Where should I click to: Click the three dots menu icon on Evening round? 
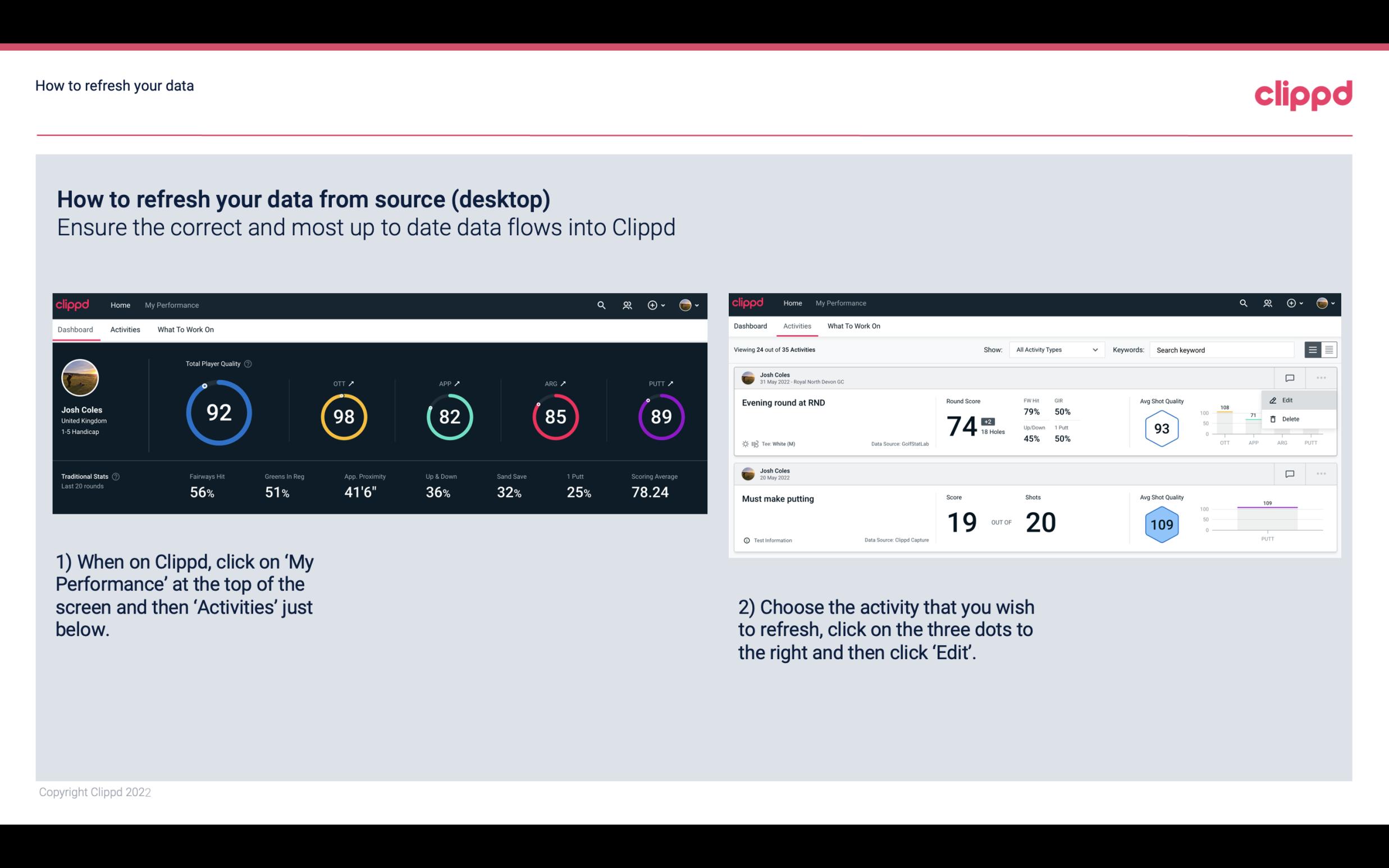(x=1322, y=377)
